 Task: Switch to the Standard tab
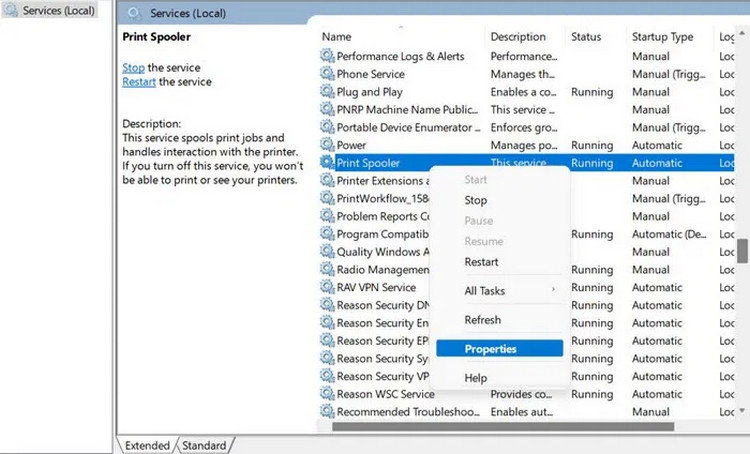(205, 445)
